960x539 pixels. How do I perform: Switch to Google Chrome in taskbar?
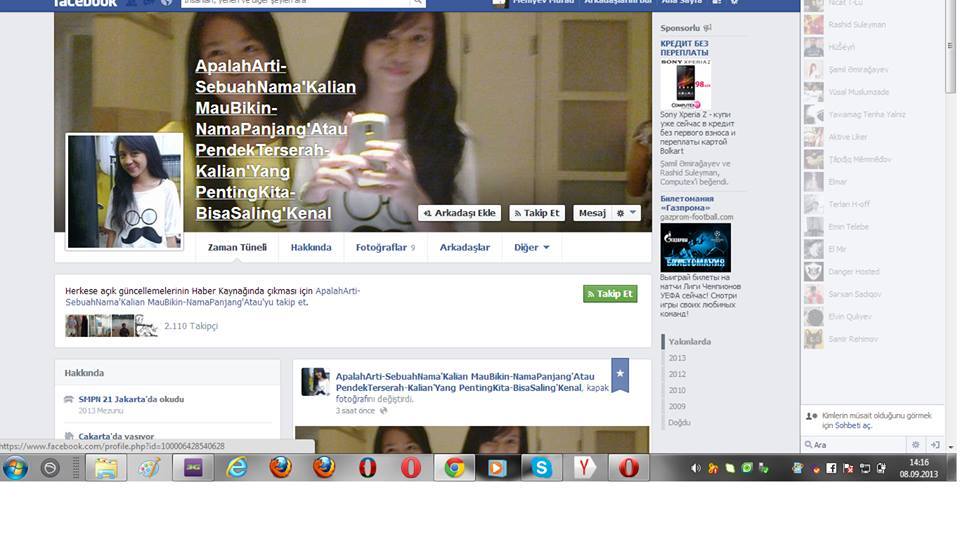(454, 469)
